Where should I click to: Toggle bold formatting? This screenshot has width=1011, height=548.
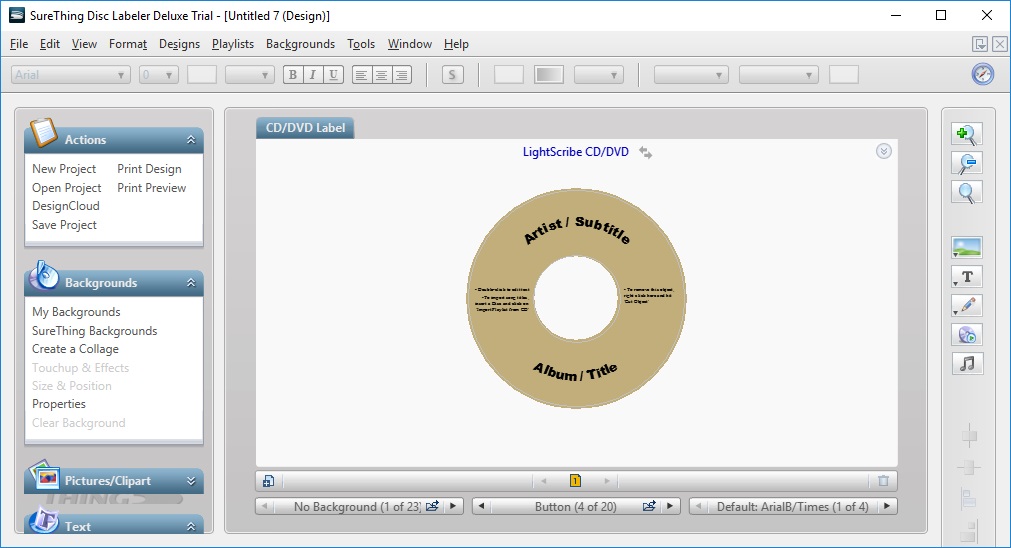pyautogui.click(x=293, y=75)
